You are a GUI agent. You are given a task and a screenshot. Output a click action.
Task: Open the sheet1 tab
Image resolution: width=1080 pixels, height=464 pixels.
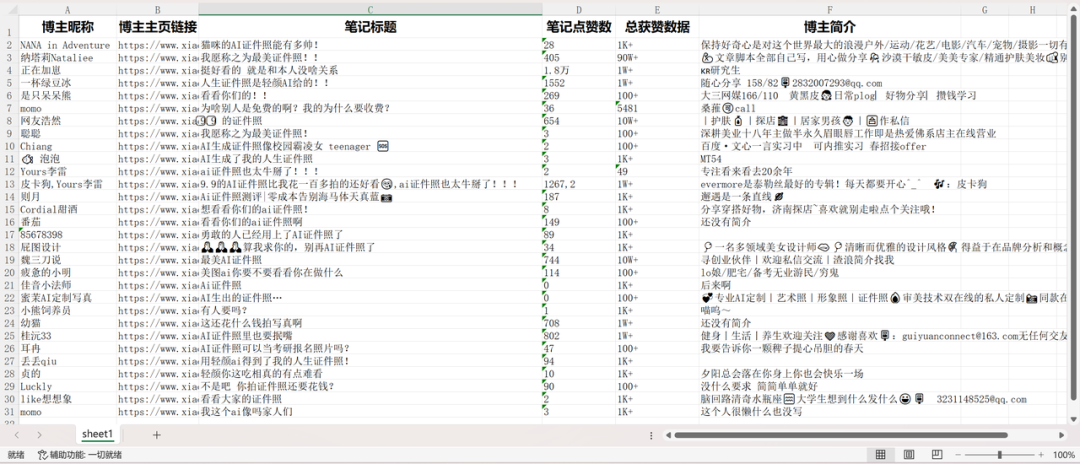tap(97, 434)
